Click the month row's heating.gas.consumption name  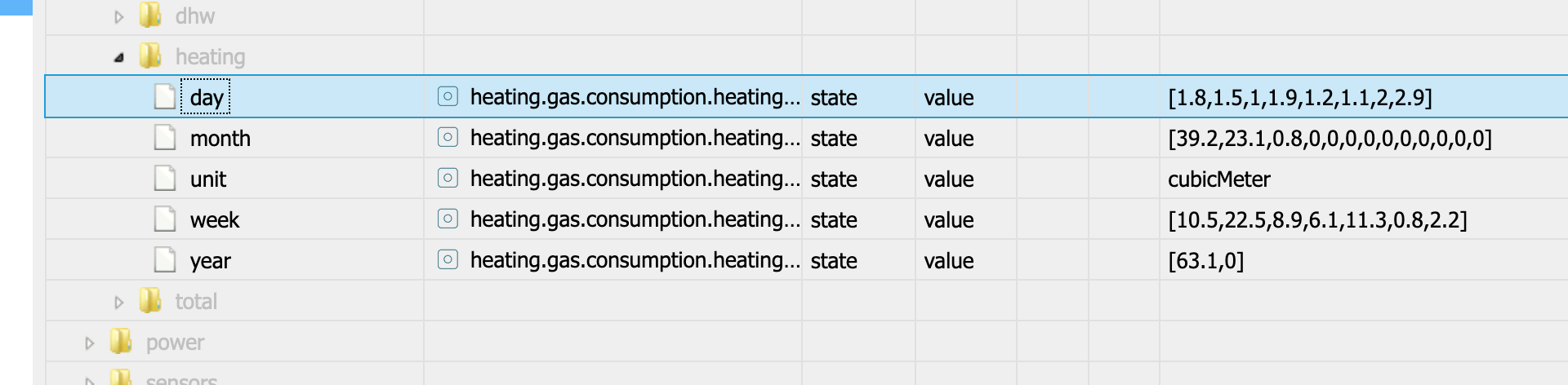635,138
